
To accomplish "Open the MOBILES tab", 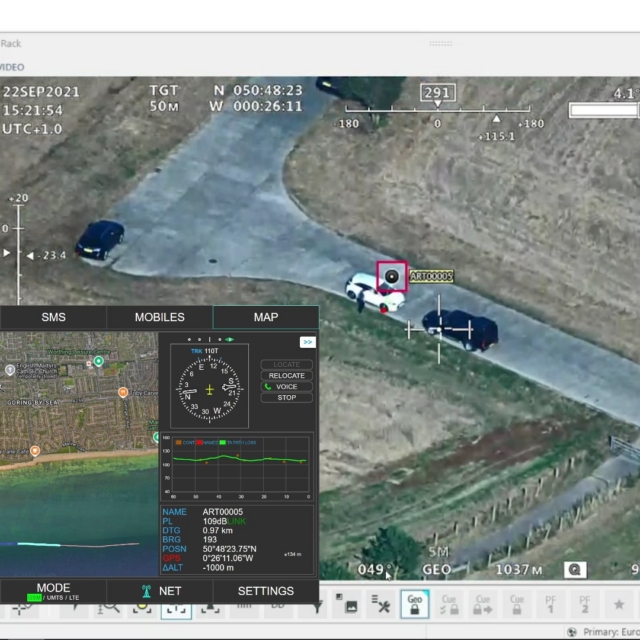I will tap(160, 317).
